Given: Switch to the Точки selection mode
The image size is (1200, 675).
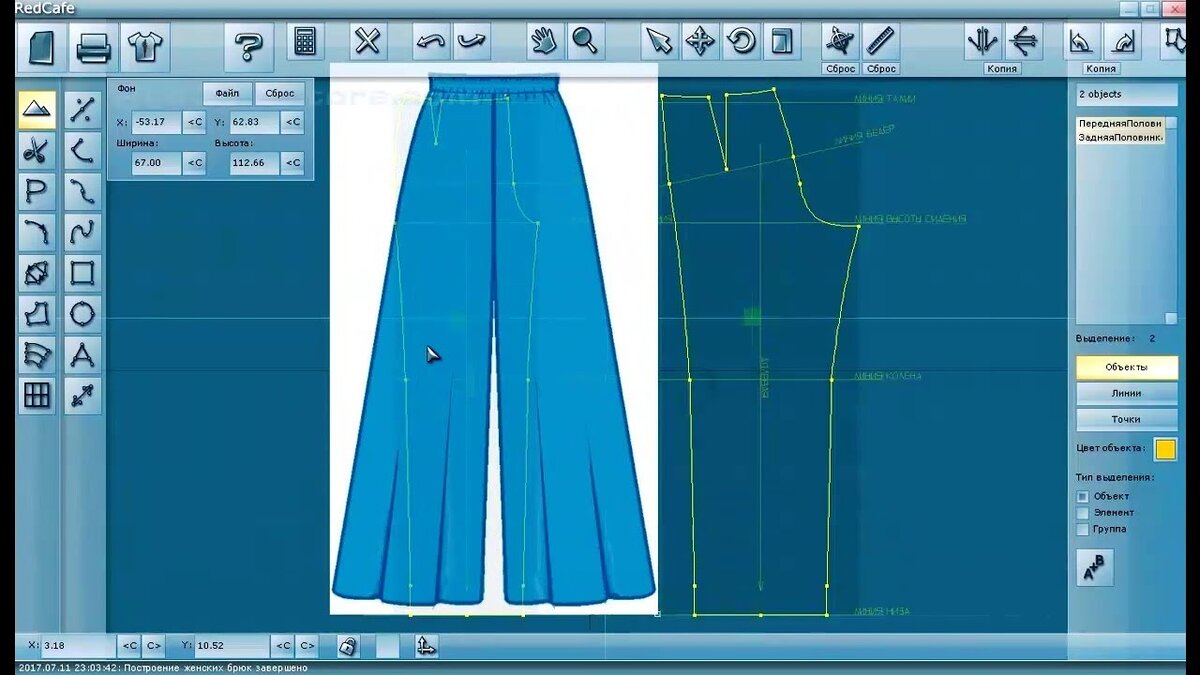Looking at the screenshot, I should tap(1127, 419).
